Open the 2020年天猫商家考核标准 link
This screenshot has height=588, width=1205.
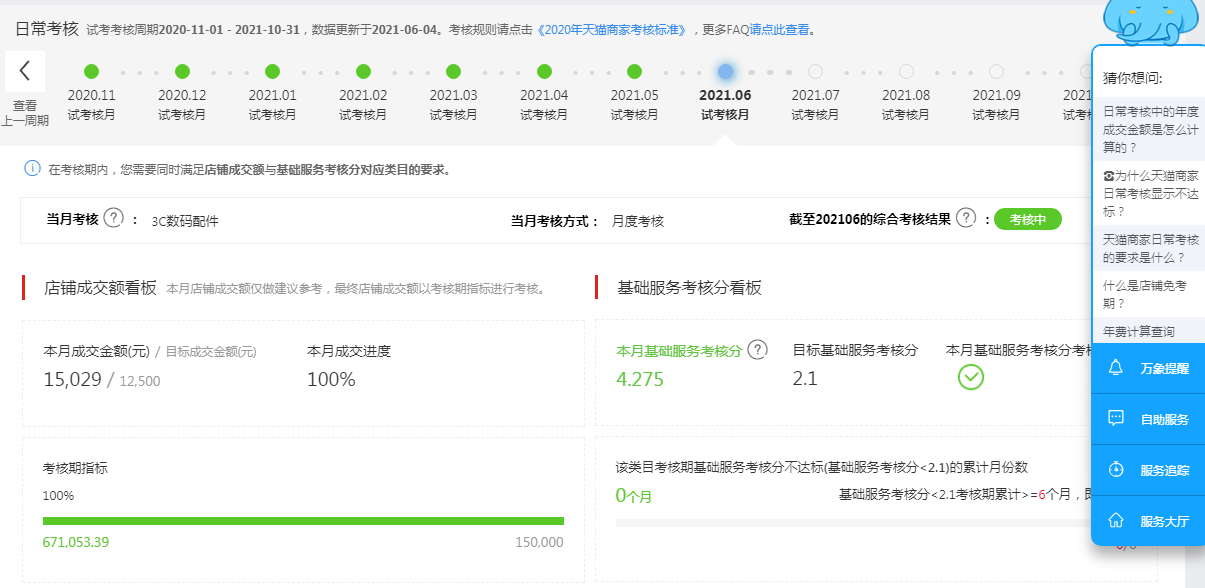click(x=613, y=29)
